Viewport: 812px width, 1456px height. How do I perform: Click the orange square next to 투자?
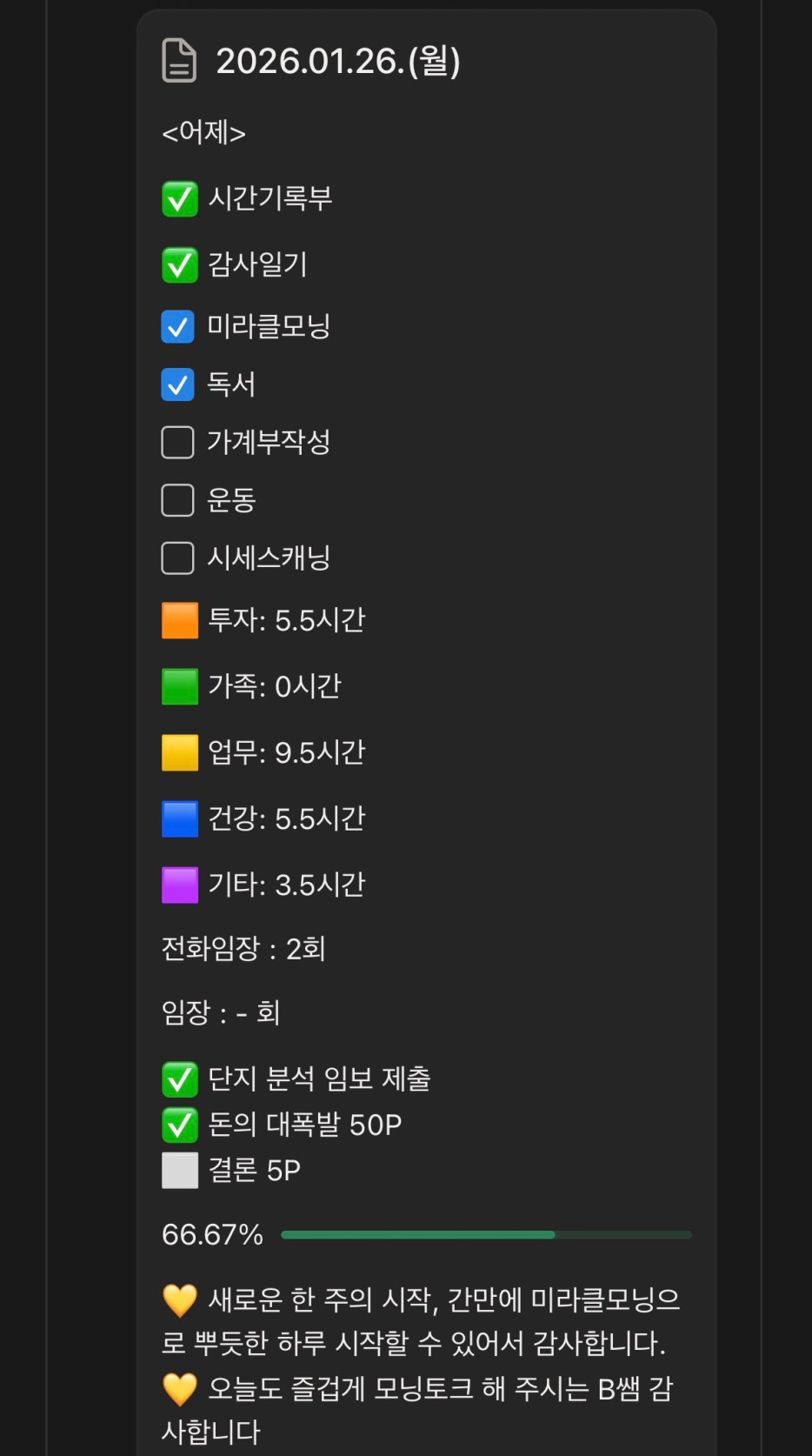point(179,621)
